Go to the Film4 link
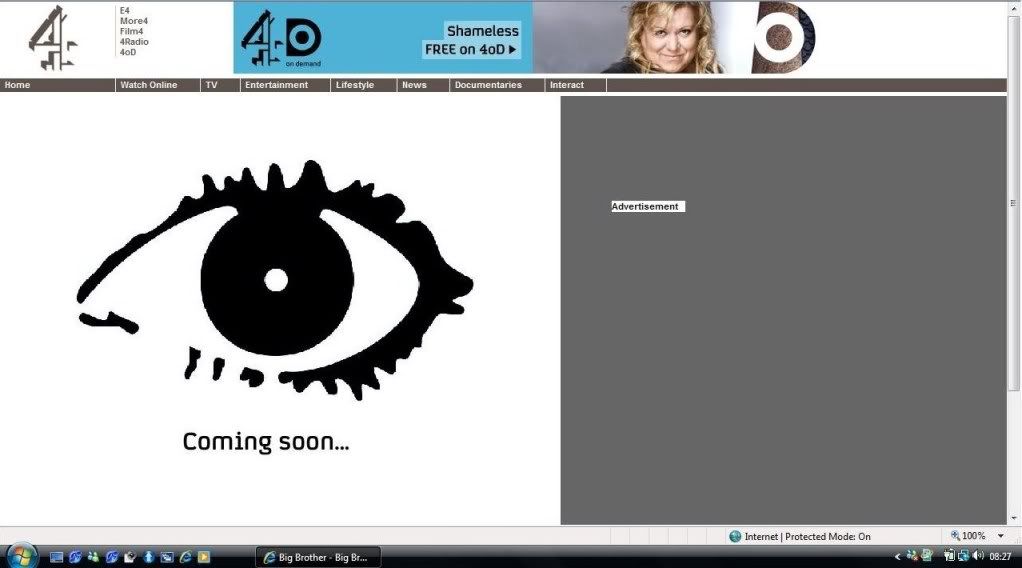 [x=131, y=31]
